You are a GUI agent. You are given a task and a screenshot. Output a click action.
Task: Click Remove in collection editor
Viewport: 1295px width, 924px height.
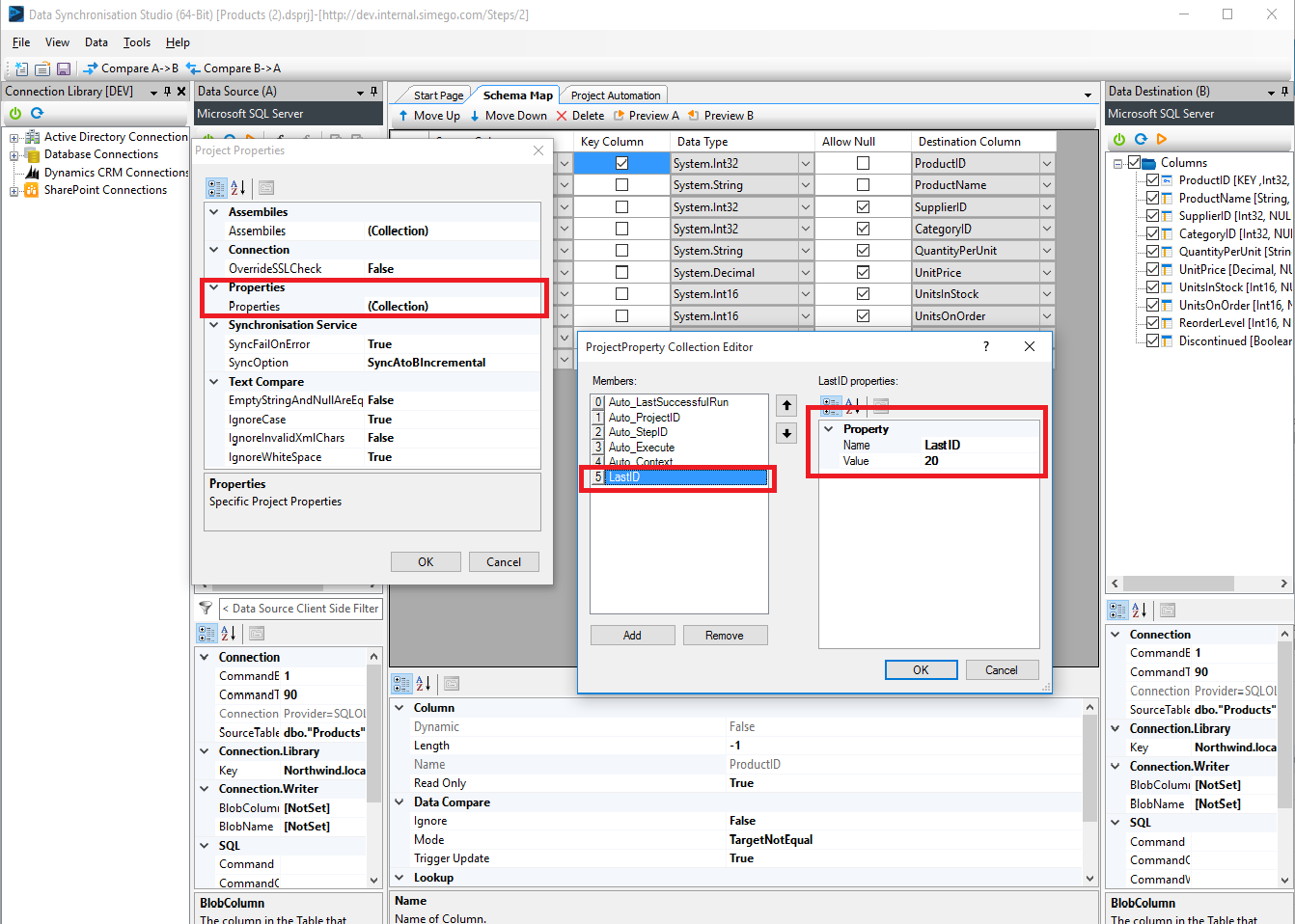point(725,636)
